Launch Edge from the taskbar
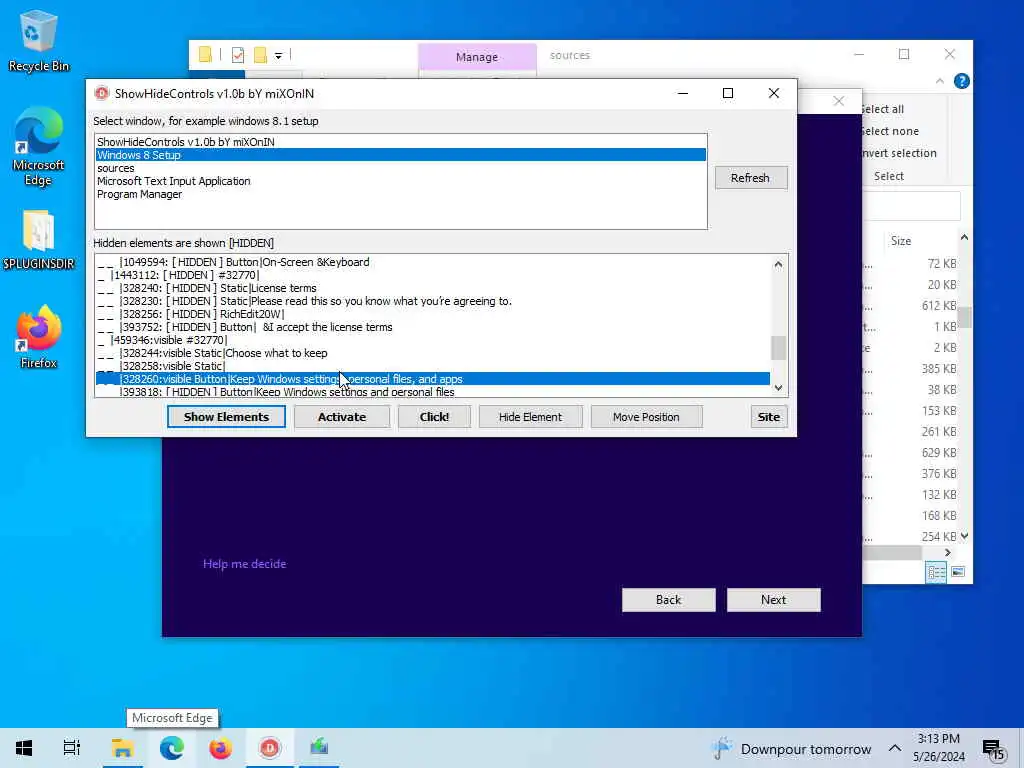1024x768 pixels. point(171,748)
